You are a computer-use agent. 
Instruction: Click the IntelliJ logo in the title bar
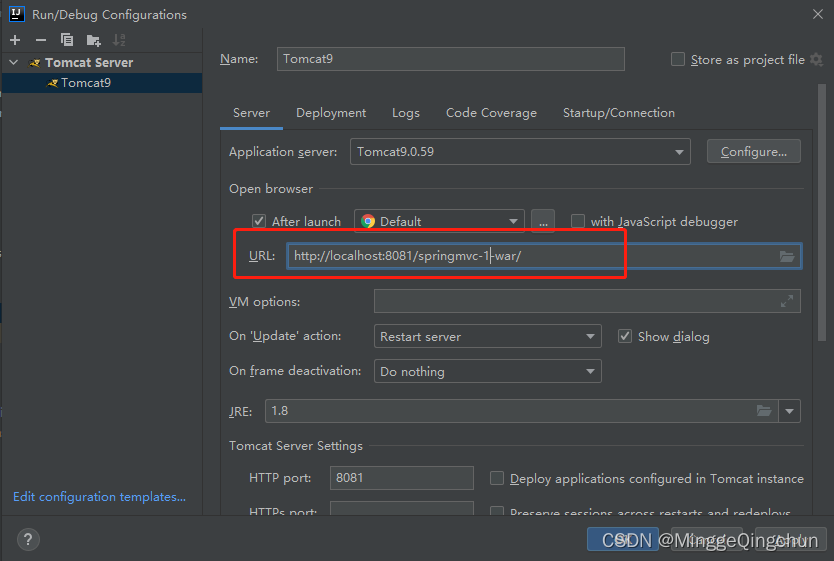17,14
